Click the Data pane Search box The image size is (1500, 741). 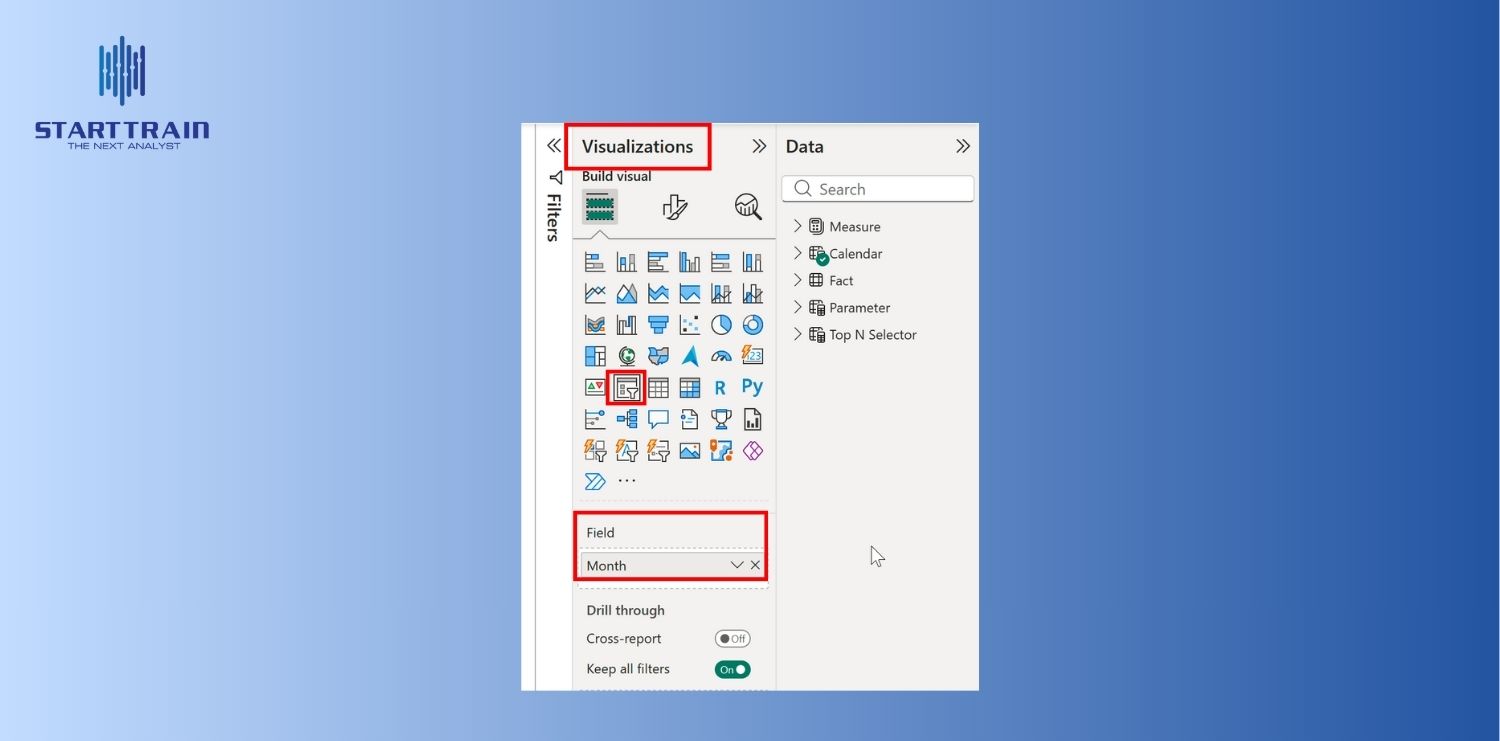tap(878, 189)
